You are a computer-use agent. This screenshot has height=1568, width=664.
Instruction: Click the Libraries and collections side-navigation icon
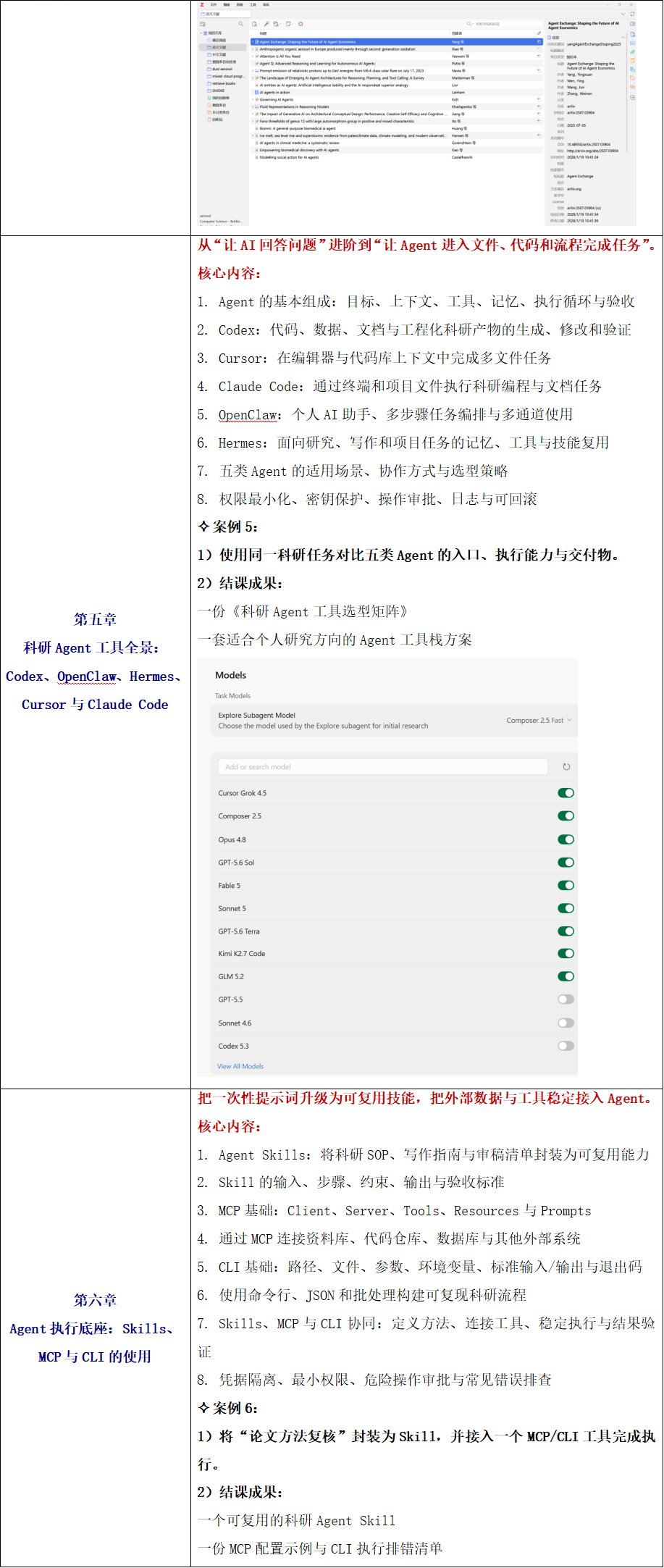(x=632, y=69)
